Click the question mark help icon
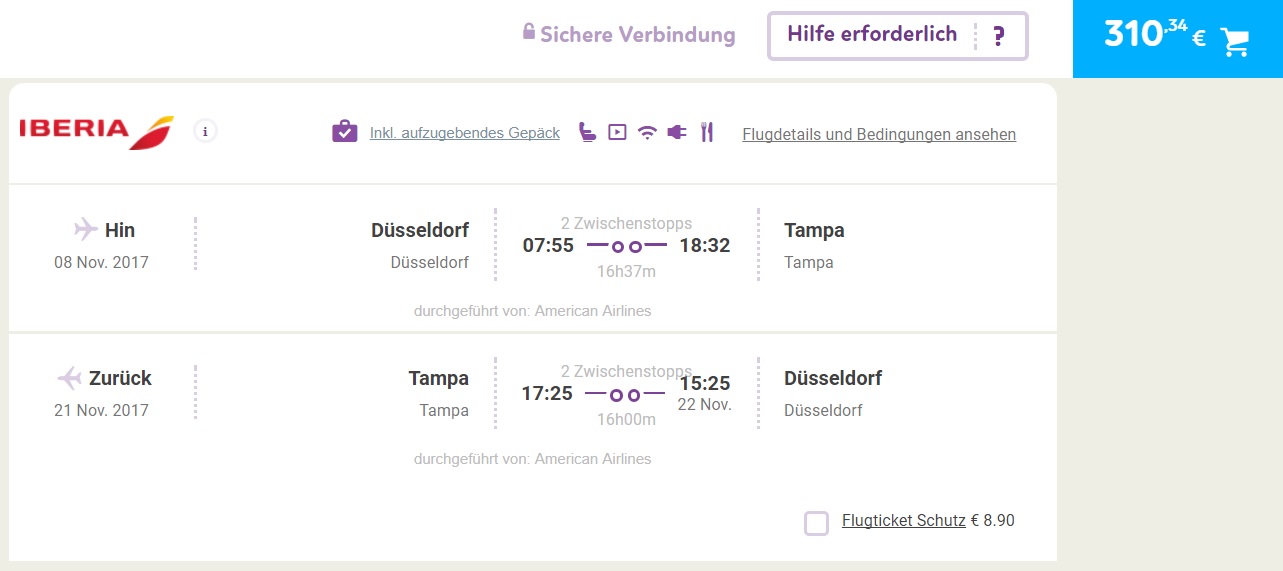This screenshot has width=1283, height=571. 998,37
